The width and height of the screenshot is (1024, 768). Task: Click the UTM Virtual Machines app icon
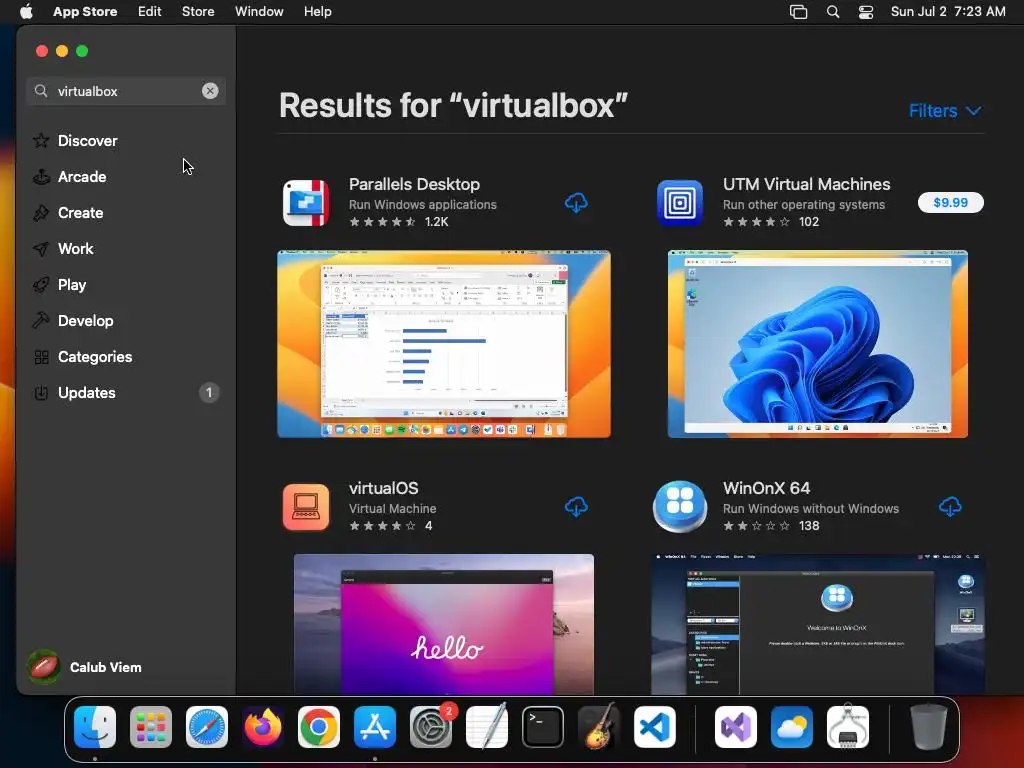pyautogui.click(x=680, y=203)
